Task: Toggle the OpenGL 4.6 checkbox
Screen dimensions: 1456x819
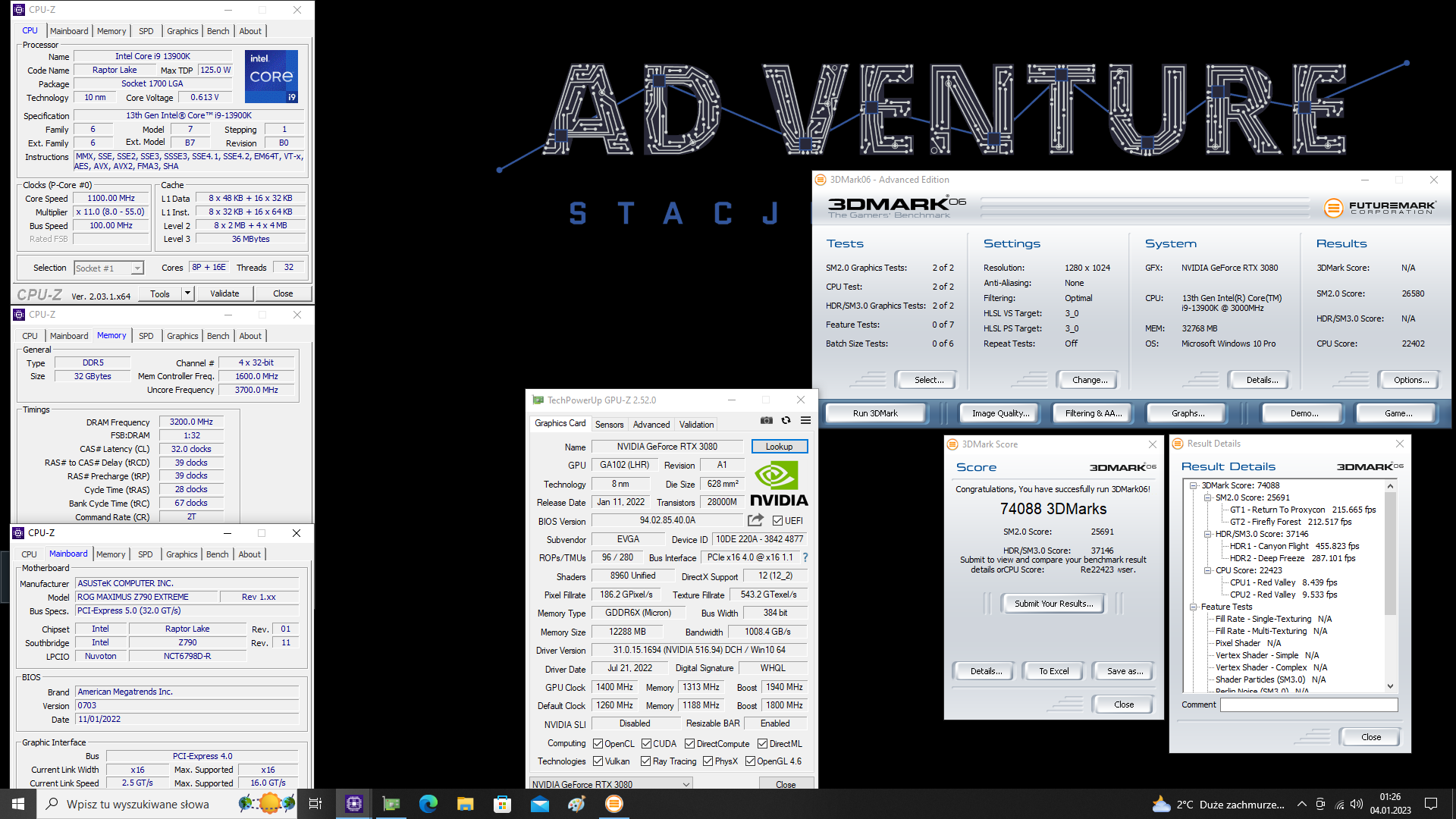Action: pos(750,761)
